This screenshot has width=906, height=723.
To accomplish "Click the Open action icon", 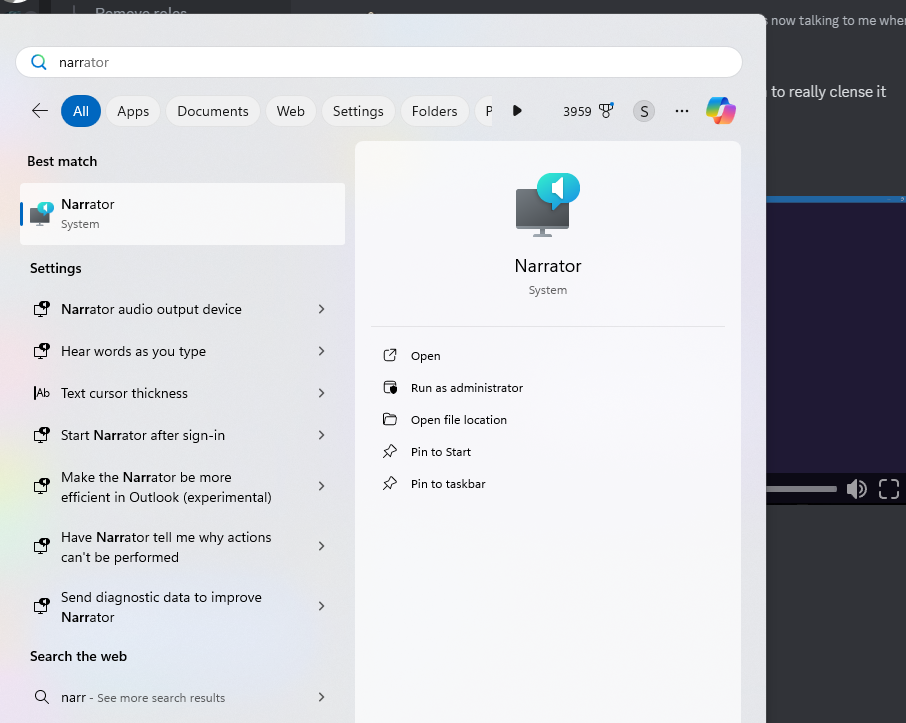I will pyautogui.click(x=390, y=355).
